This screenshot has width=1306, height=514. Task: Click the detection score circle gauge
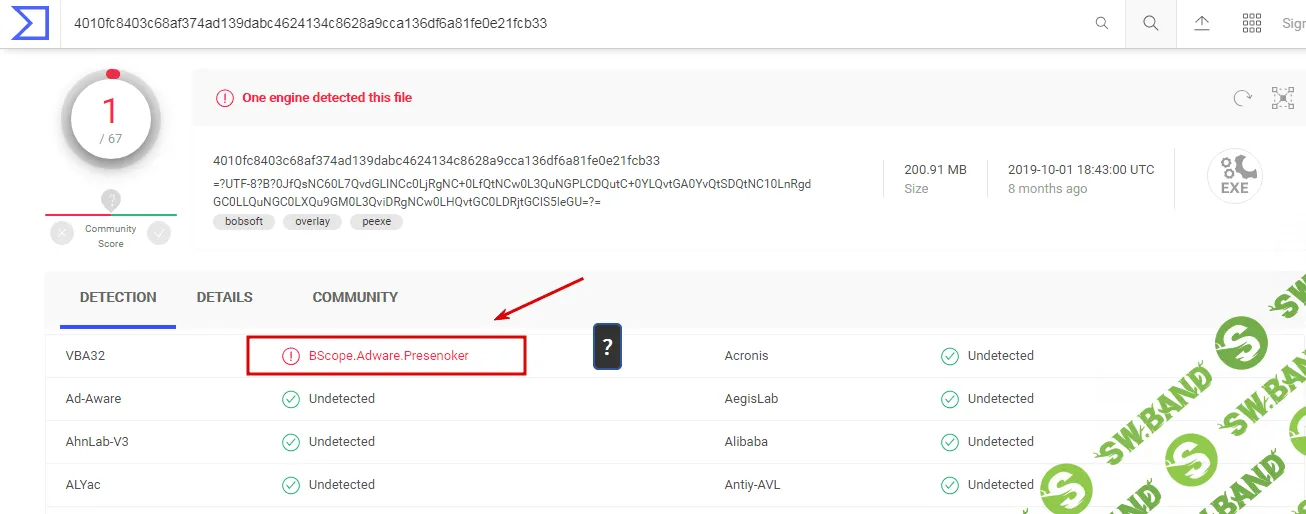click(111, 120)
